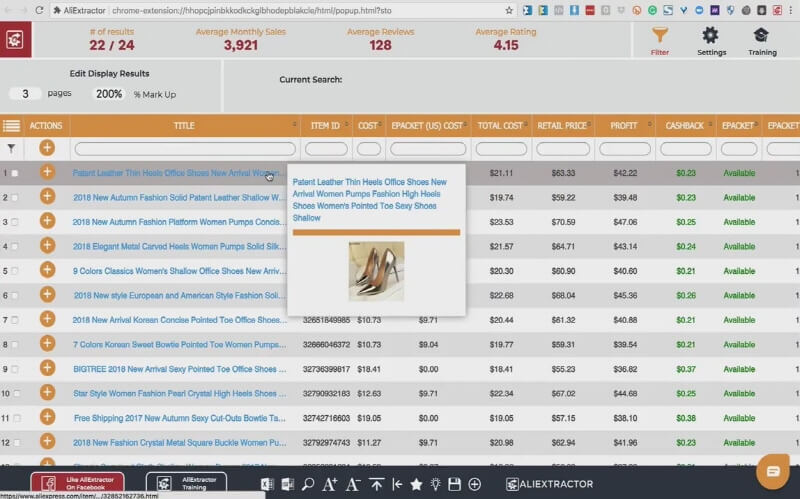The width and height of the screenshot is (800, 499).
Task: Tick the checkbox for row 7
Action: point(15,320)
